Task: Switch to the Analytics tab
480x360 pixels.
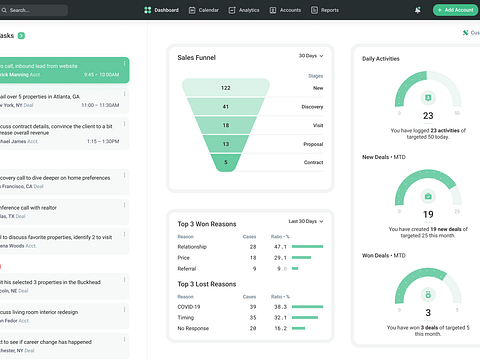Action: [x=244, y=10]
